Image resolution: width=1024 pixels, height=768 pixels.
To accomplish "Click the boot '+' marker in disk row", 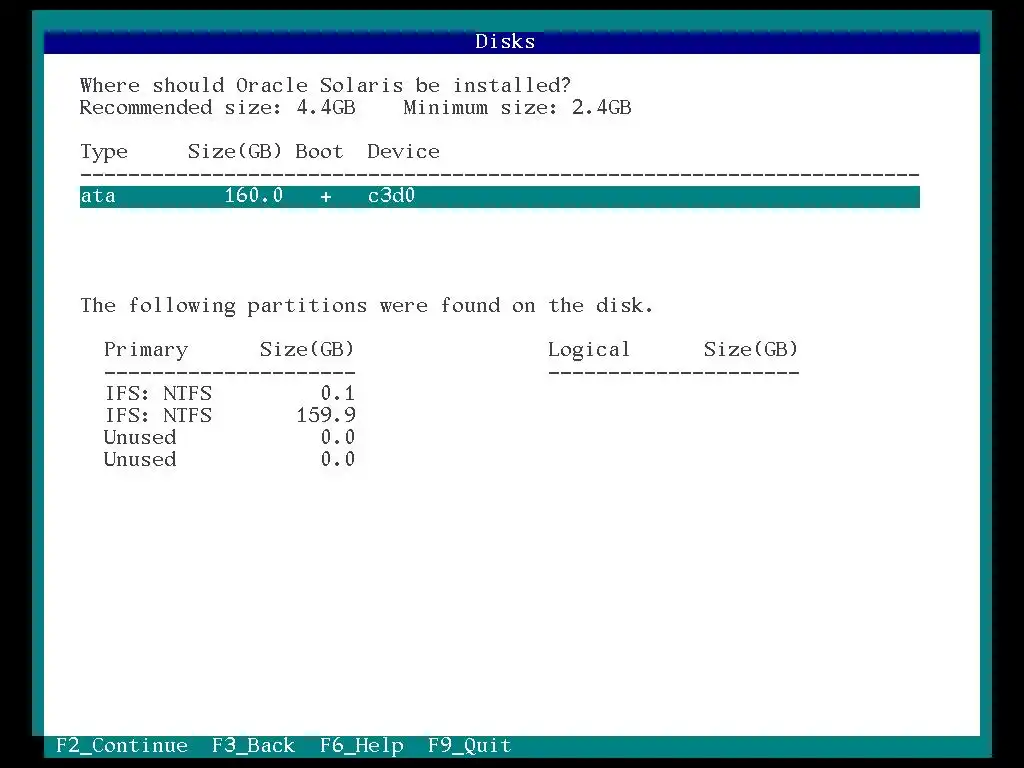I will coord(326,197).
